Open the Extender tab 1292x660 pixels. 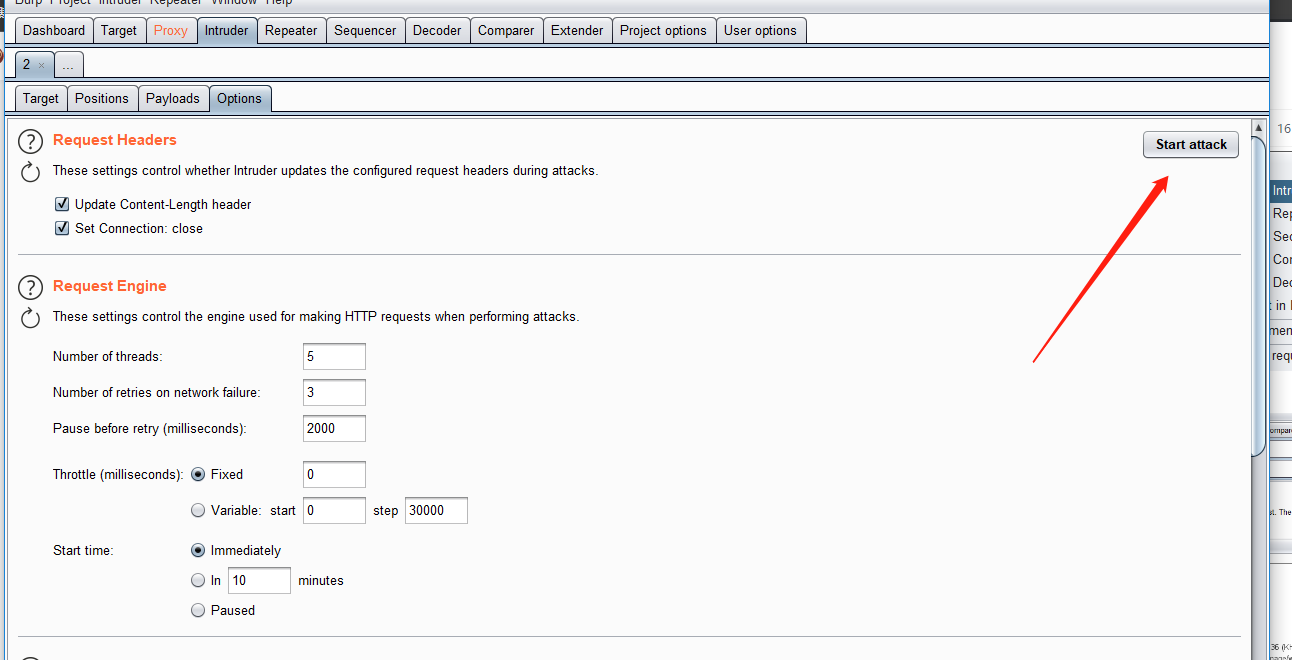click(577, 30)
